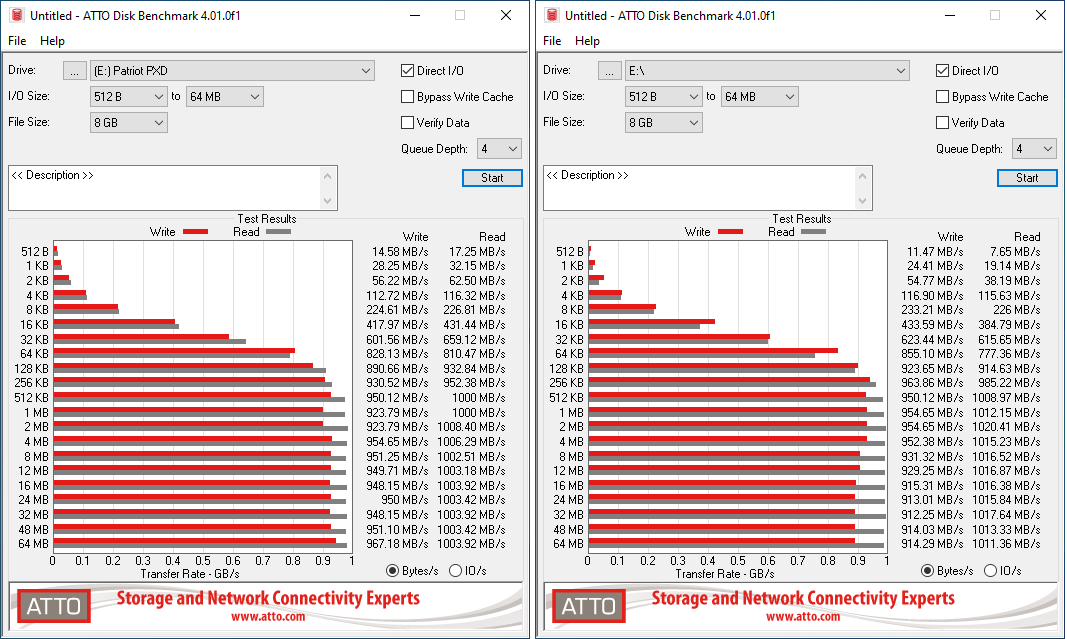Open Help menu in right window
Screen dimensions: 1067x639
[587, 41]
